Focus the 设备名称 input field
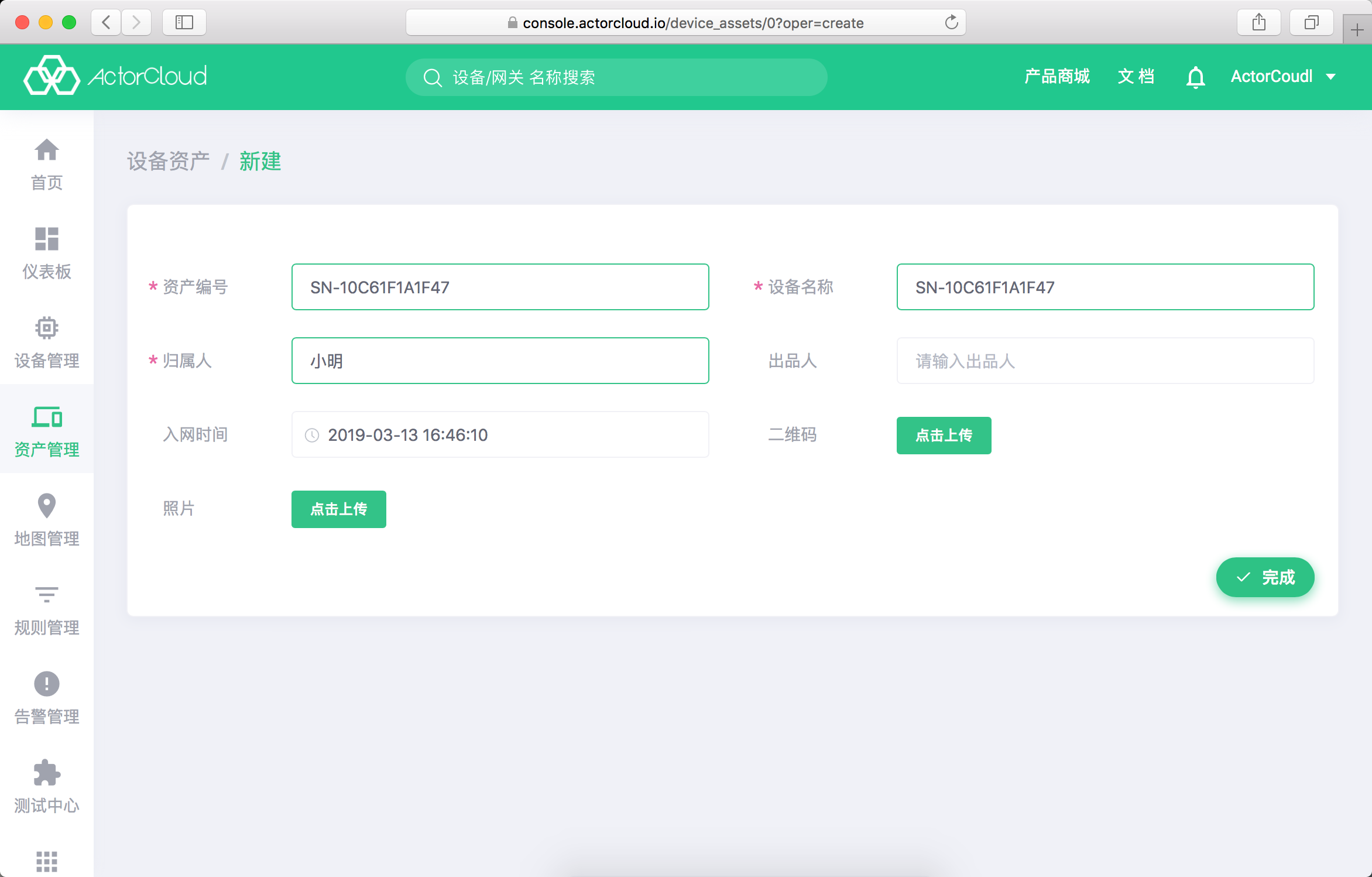1372x877 pixels. pos(1106,287)
